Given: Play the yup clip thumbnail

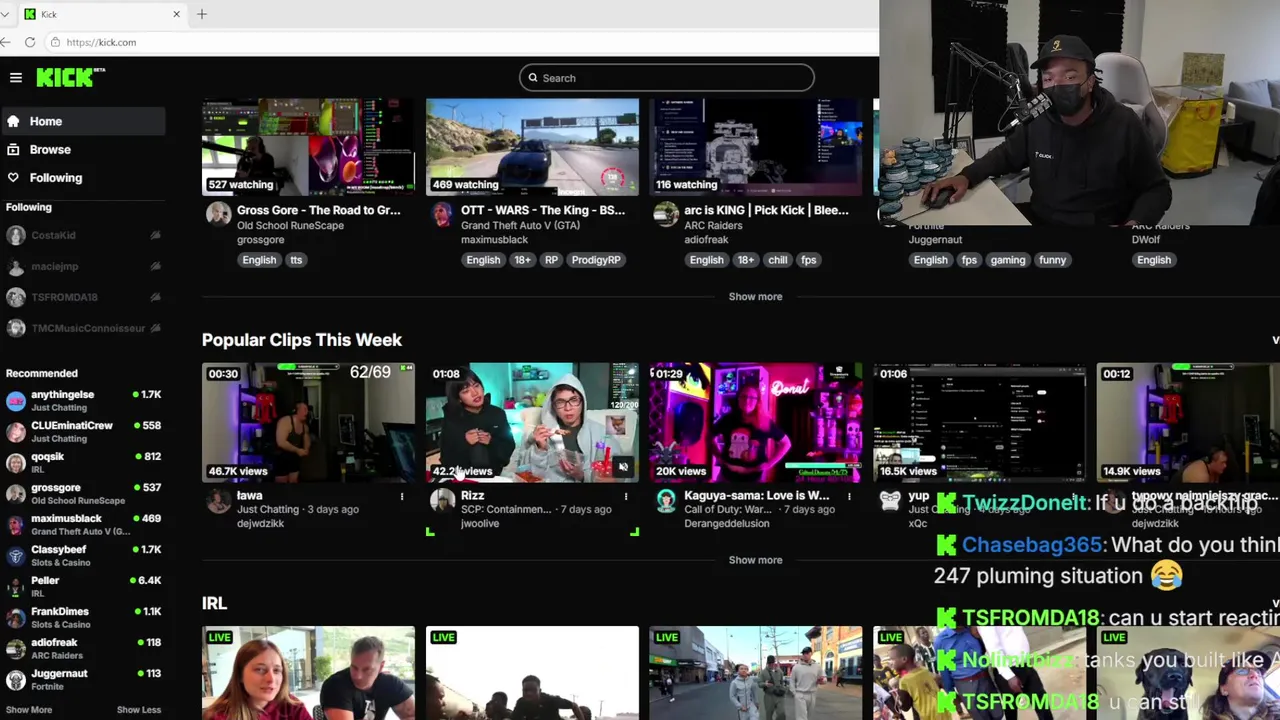Looking at the screenshot, I should (x=979, y=422).
